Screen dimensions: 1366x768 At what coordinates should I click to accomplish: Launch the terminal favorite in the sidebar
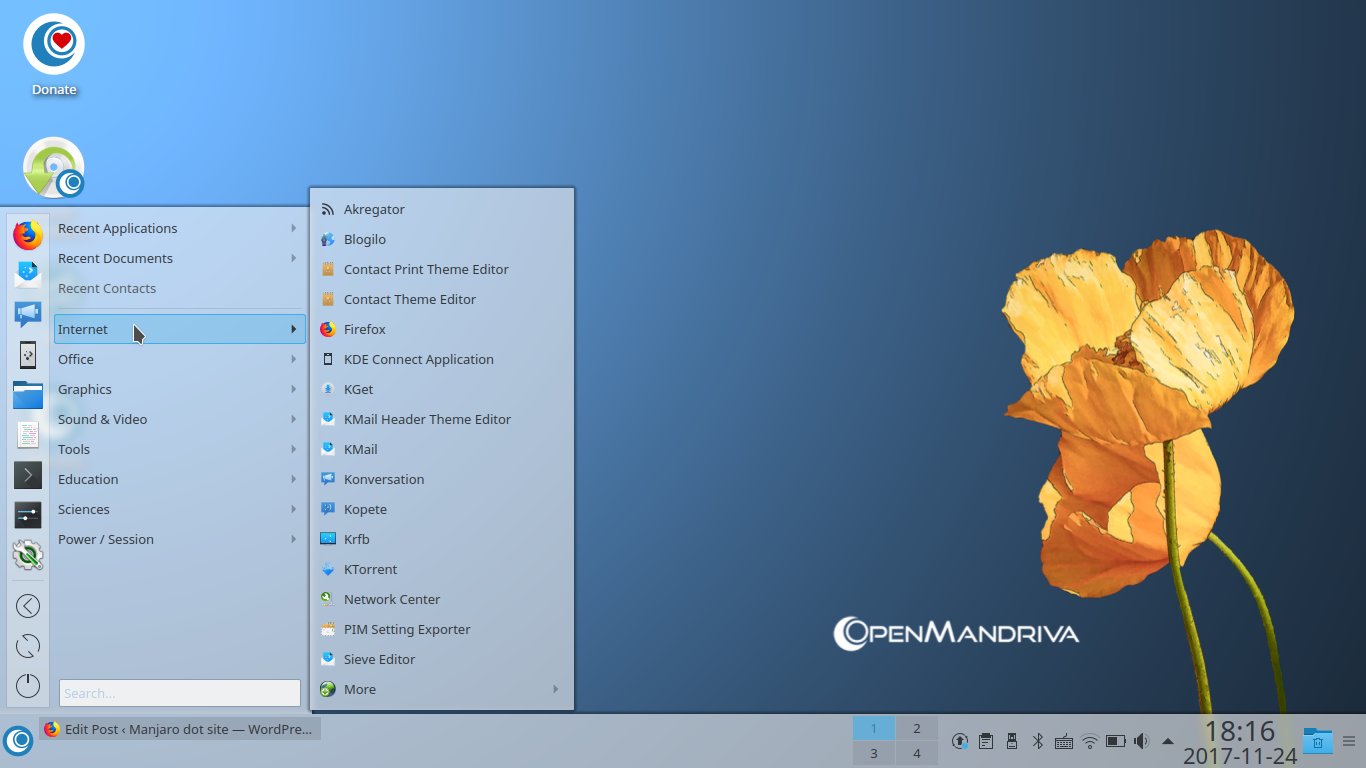pos(28,475)
